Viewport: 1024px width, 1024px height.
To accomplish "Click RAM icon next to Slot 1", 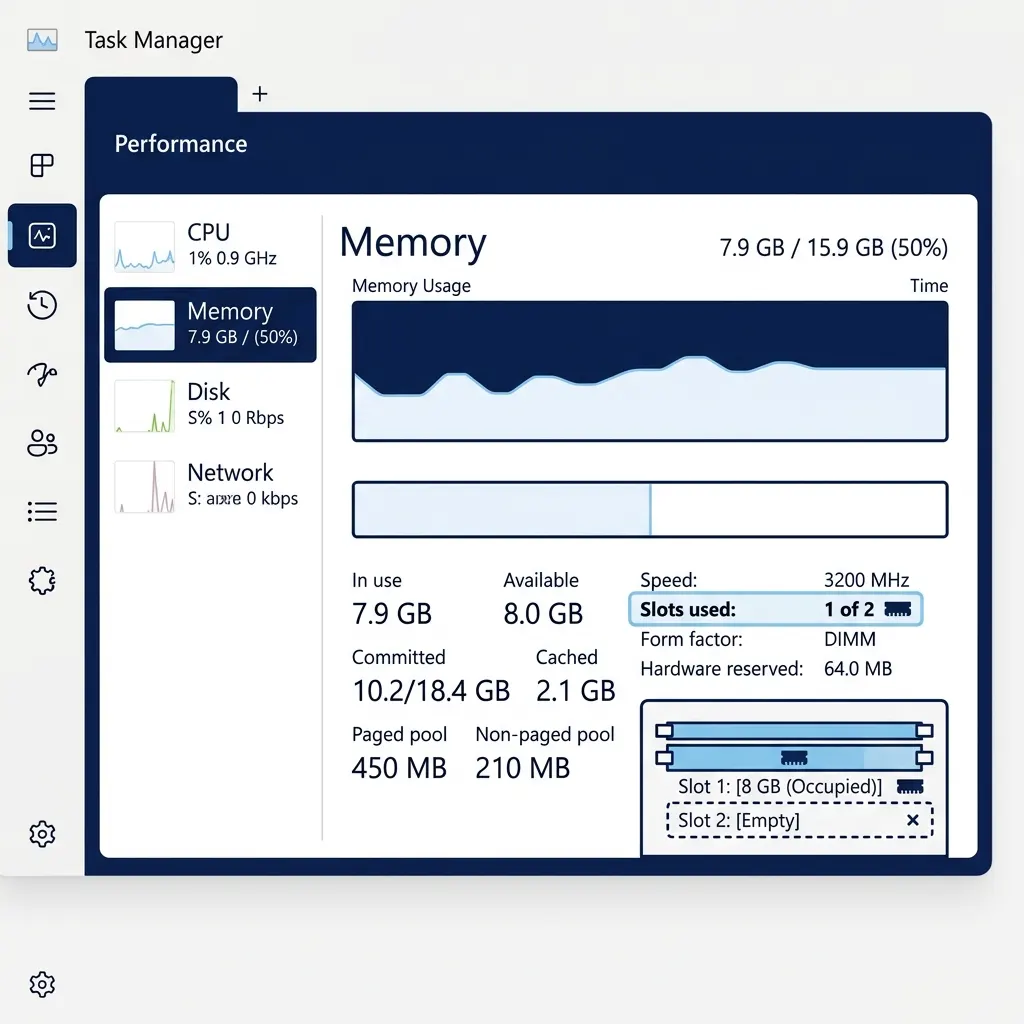I will (x=910, y=787).
